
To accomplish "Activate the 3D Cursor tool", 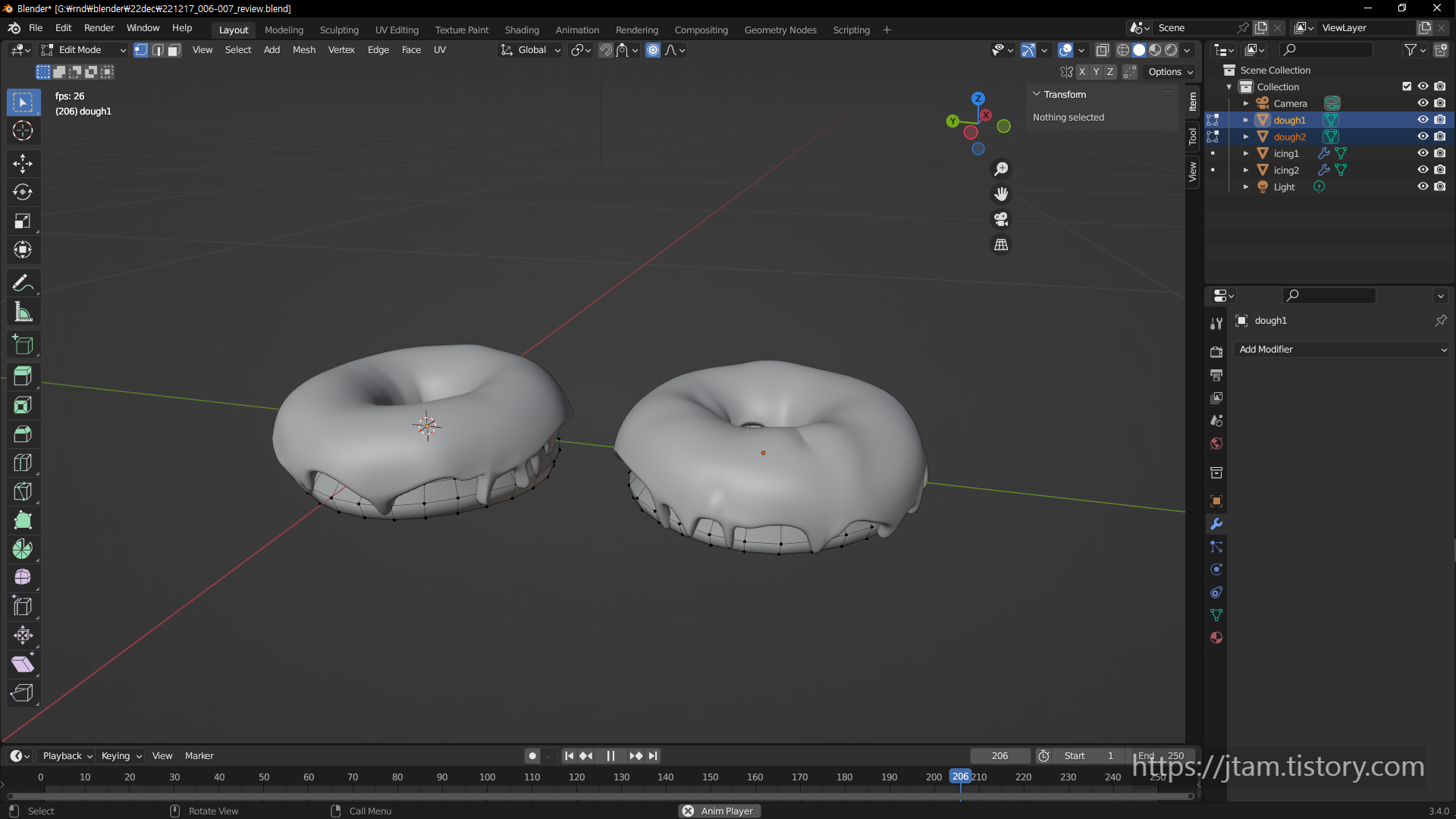I will [23, 131].
